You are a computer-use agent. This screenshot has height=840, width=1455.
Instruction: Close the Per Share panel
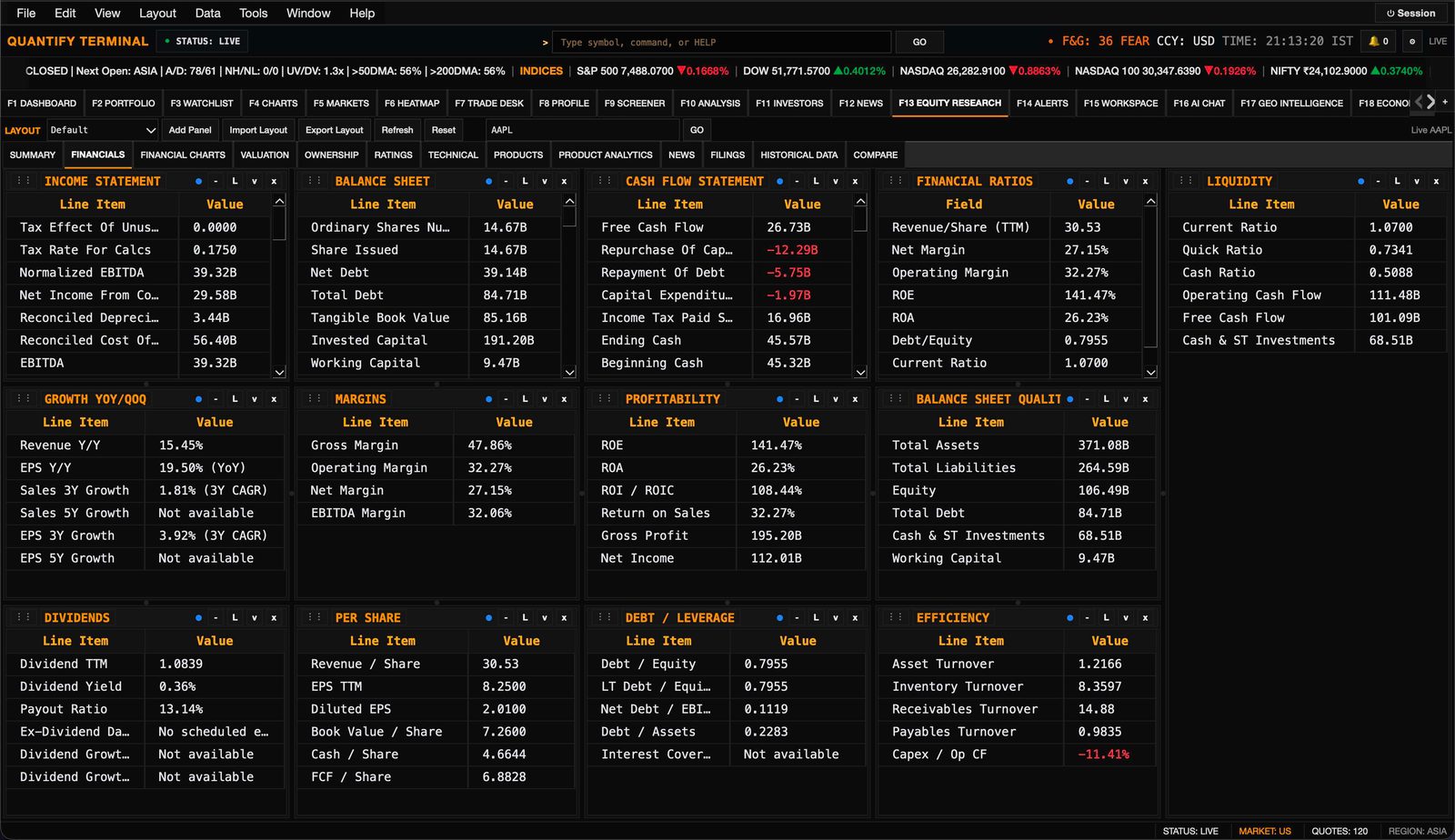[564, 617]
